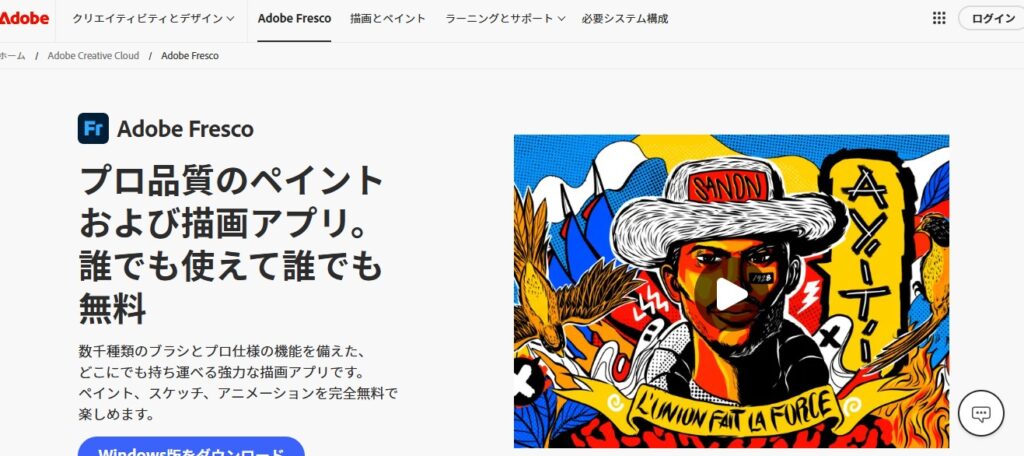The image size is (1024, 456).
Task: Click the 数千種類のブラシ description paragraph
Action: tap(238, 382)
